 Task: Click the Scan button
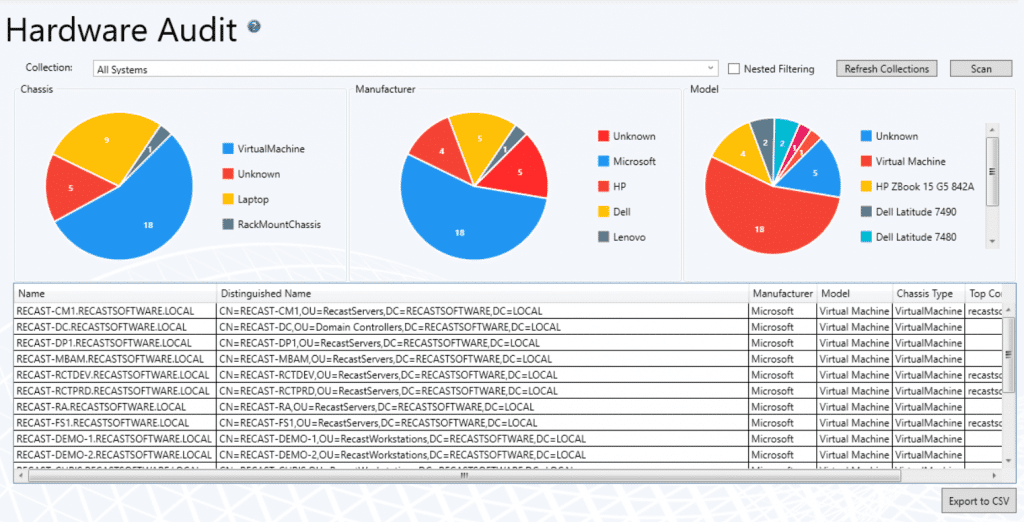(x=981, y=69)
